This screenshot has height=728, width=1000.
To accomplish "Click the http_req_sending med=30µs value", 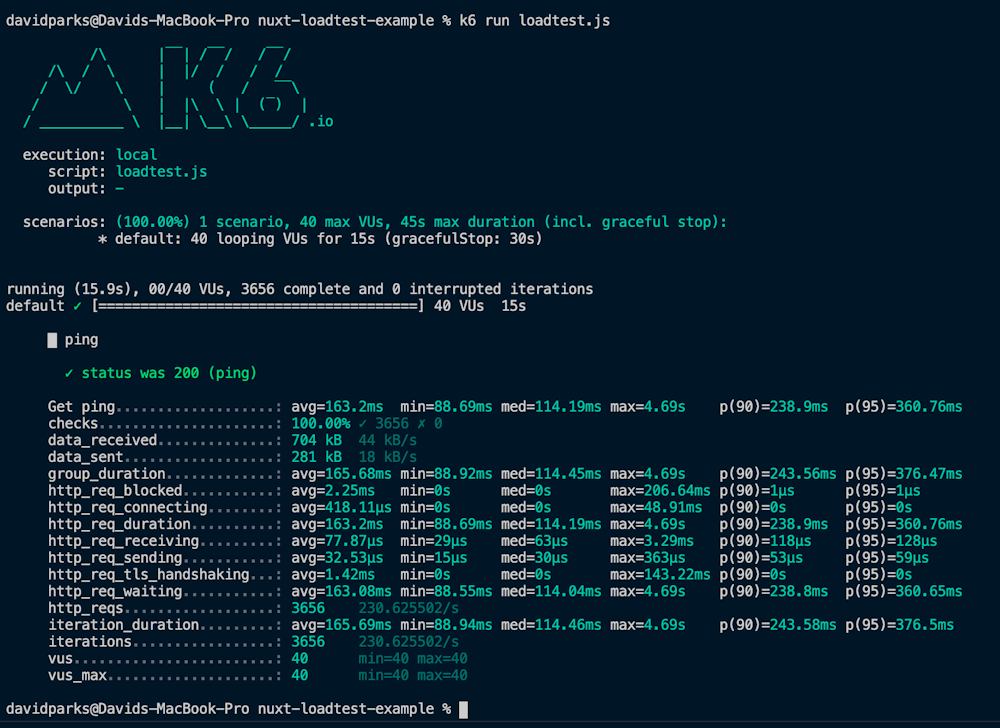I will click(534, 558).
